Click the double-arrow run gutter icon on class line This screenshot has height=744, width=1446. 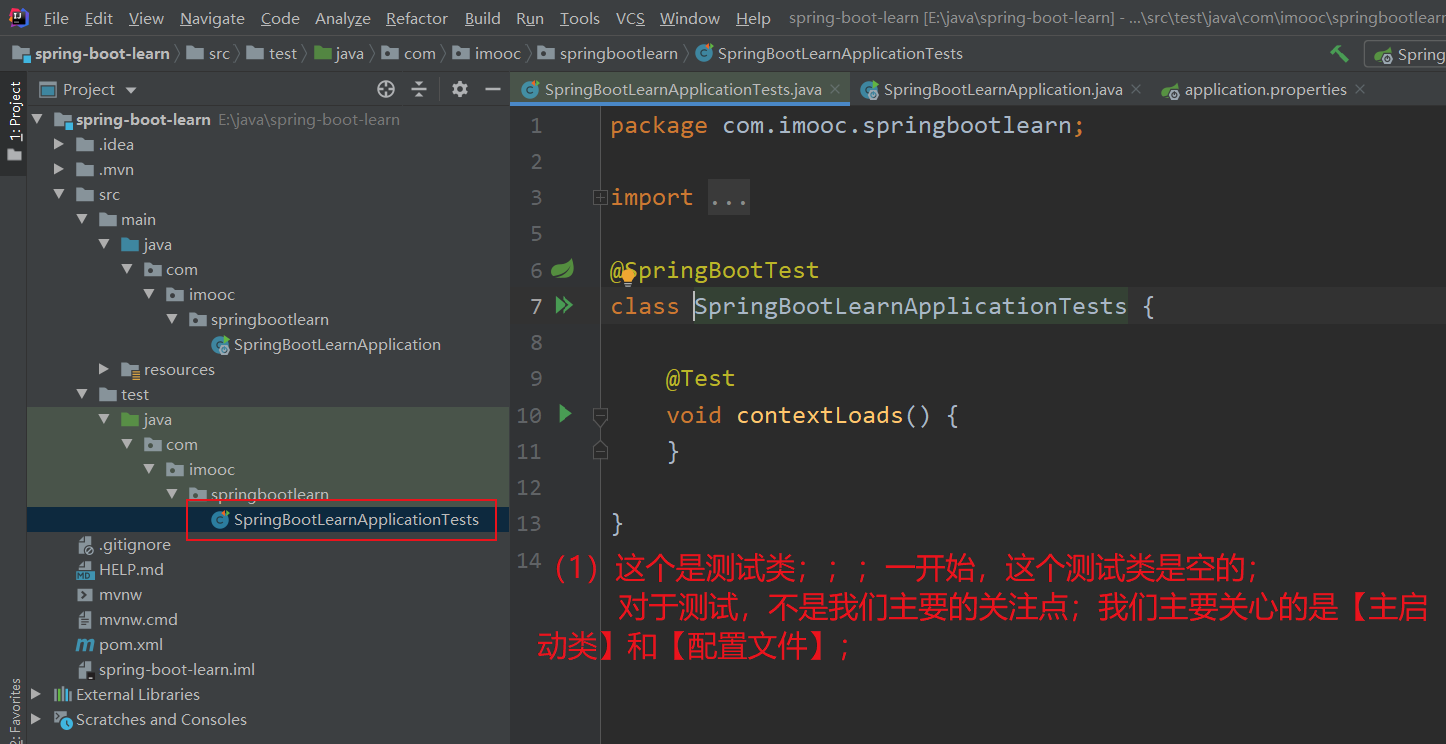(565, 306)
